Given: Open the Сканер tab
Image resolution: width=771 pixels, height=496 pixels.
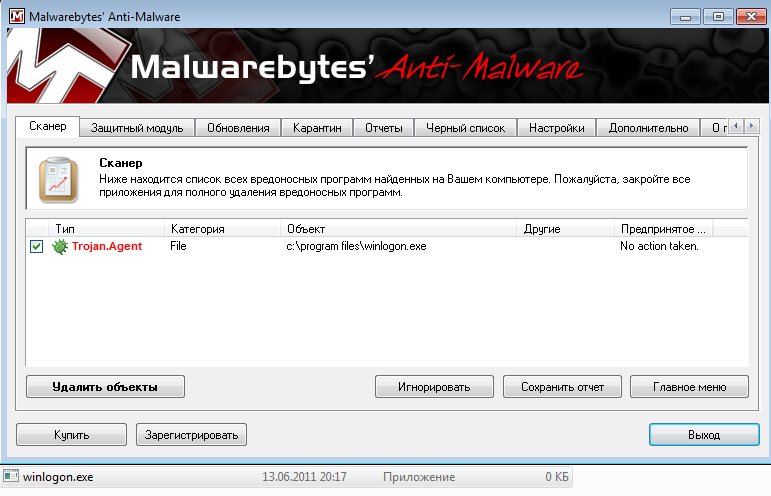Looking at the screenshot, I should coord(48,126).
